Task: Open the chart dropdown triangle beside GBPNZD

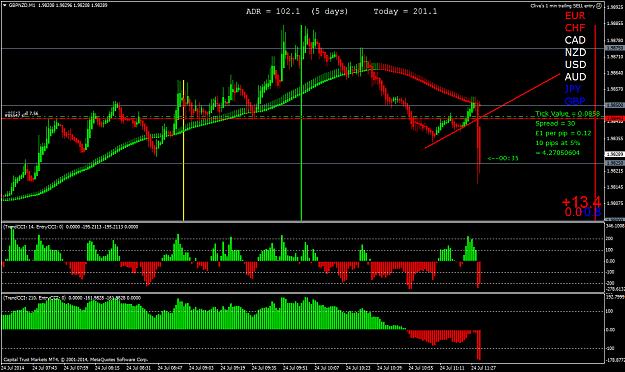Action: point(5,5)
